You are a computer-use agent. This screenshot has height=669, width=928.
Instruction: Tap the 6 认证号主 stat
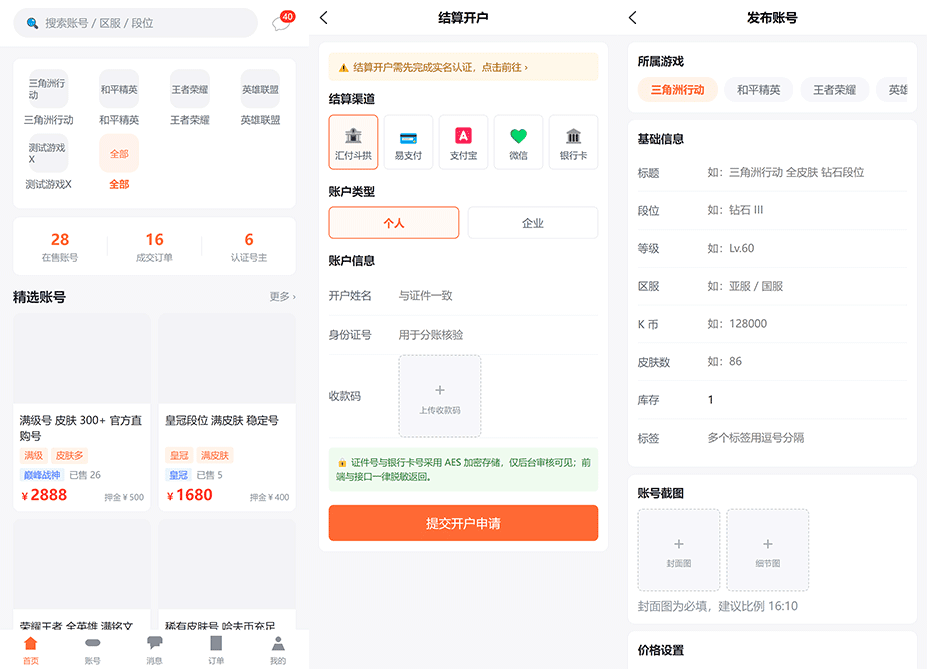(x=249, y=246)
